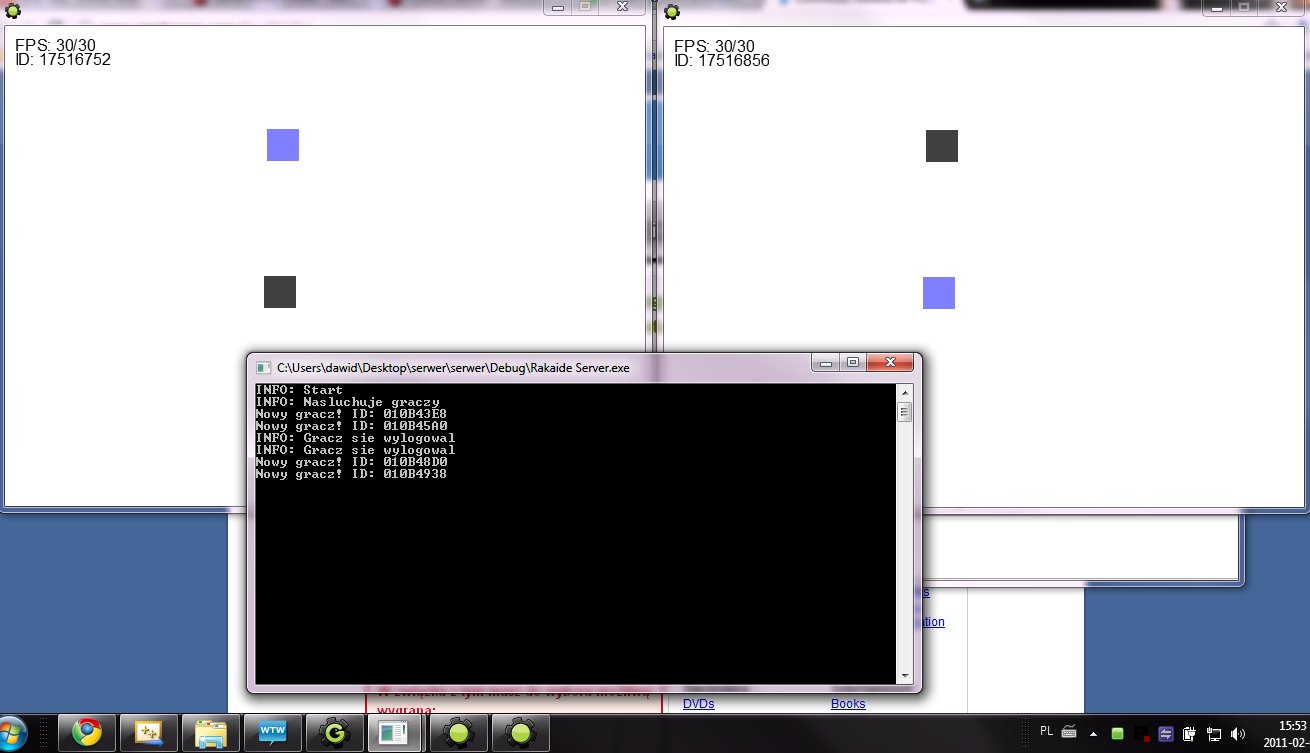Screen dimensions: 1310x753
Task: Open the Books link in the browser
Action: point(848,704)
